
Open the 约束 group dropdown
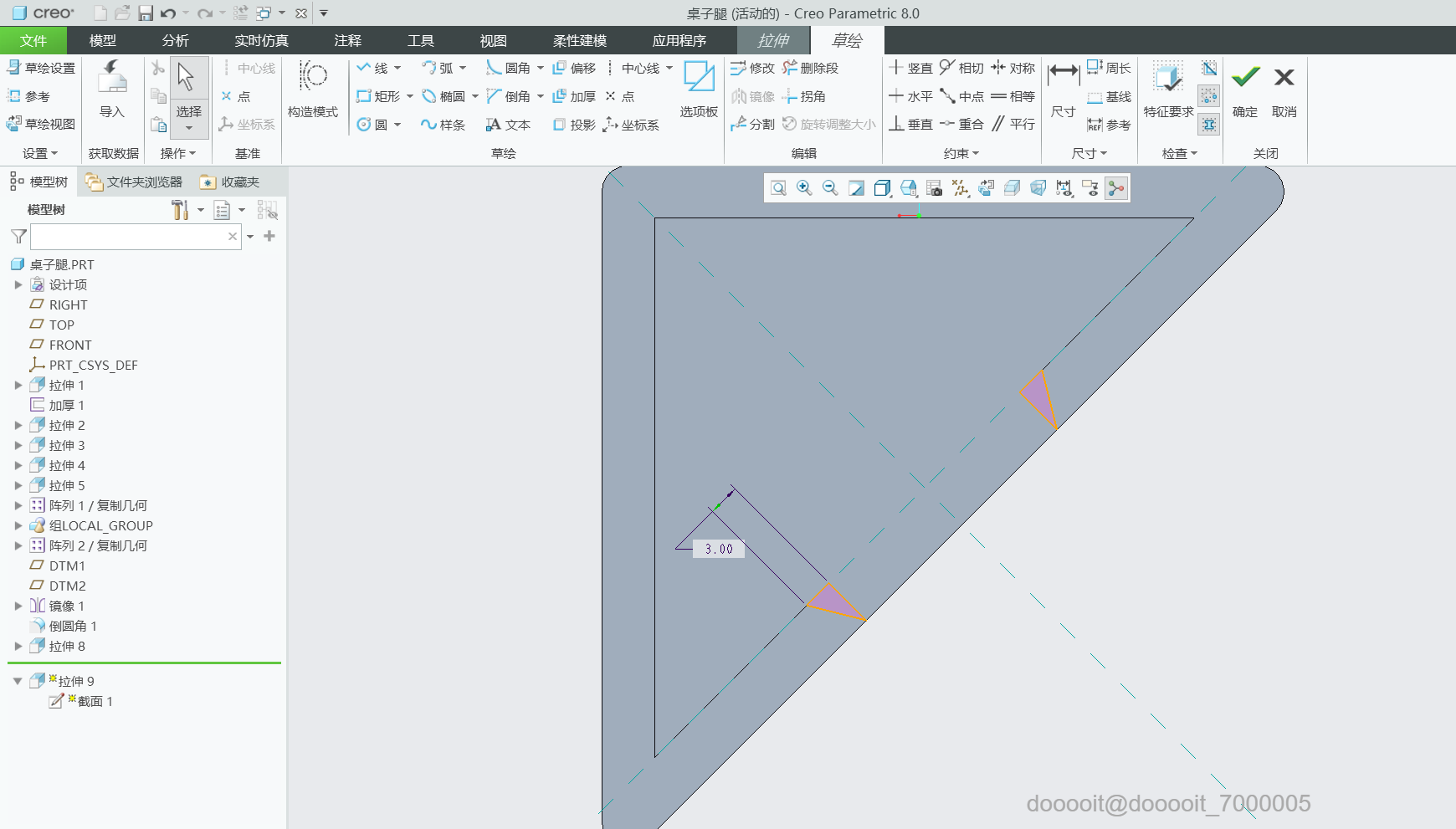pyautogui.click(x=961, y=153)
